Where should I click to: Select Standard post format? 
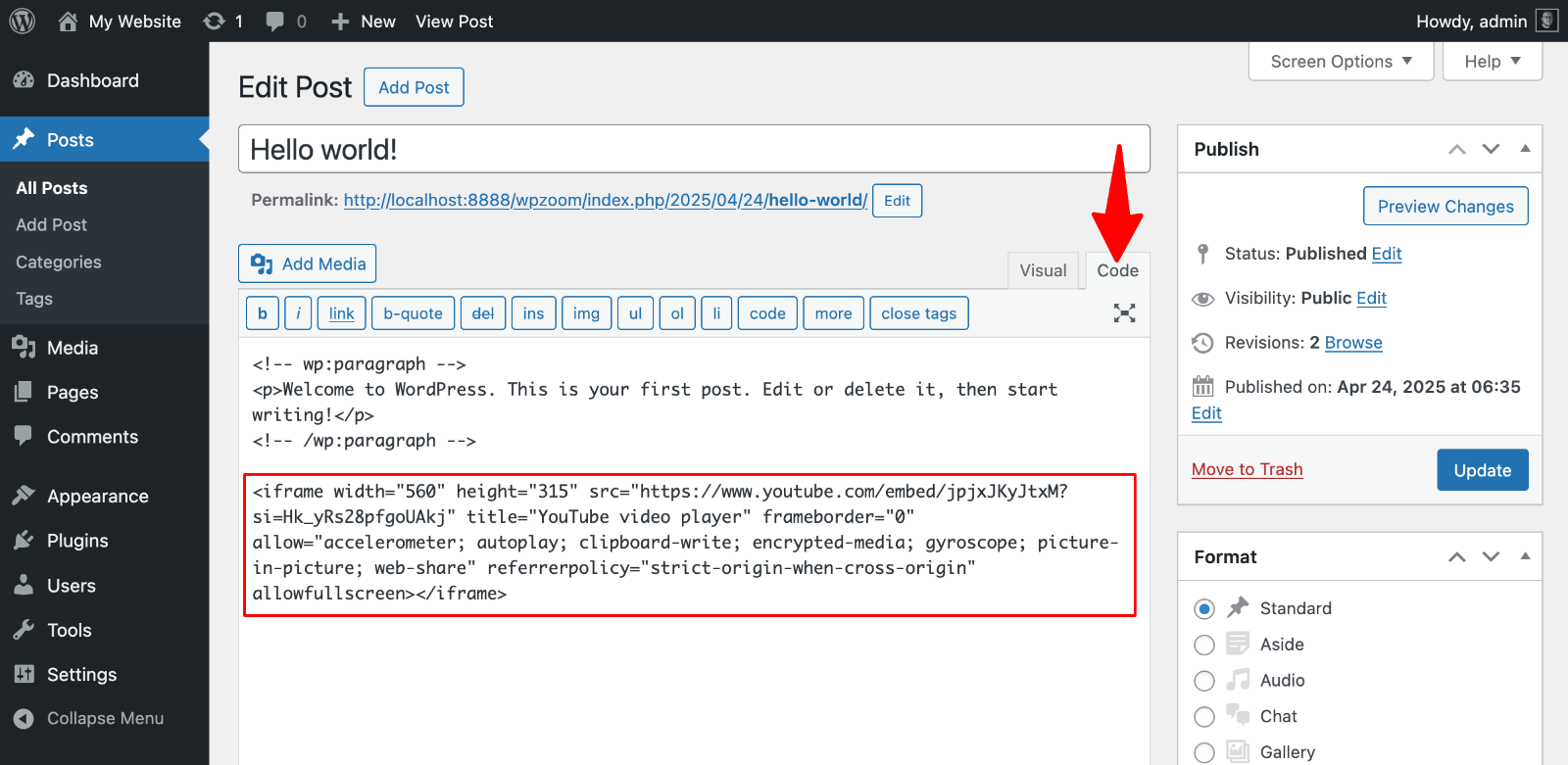pyautogui.click(x=1204, y=609)
